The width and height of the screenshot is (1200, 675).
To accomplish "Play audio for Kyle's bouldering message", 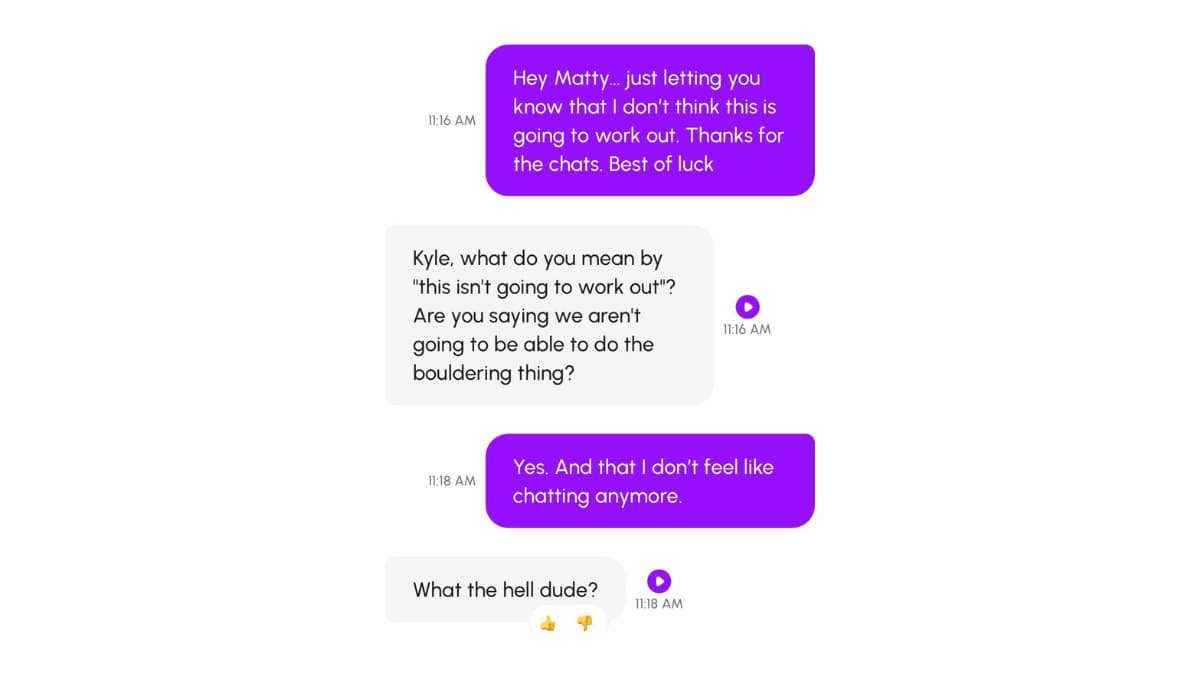I will 747,307.
